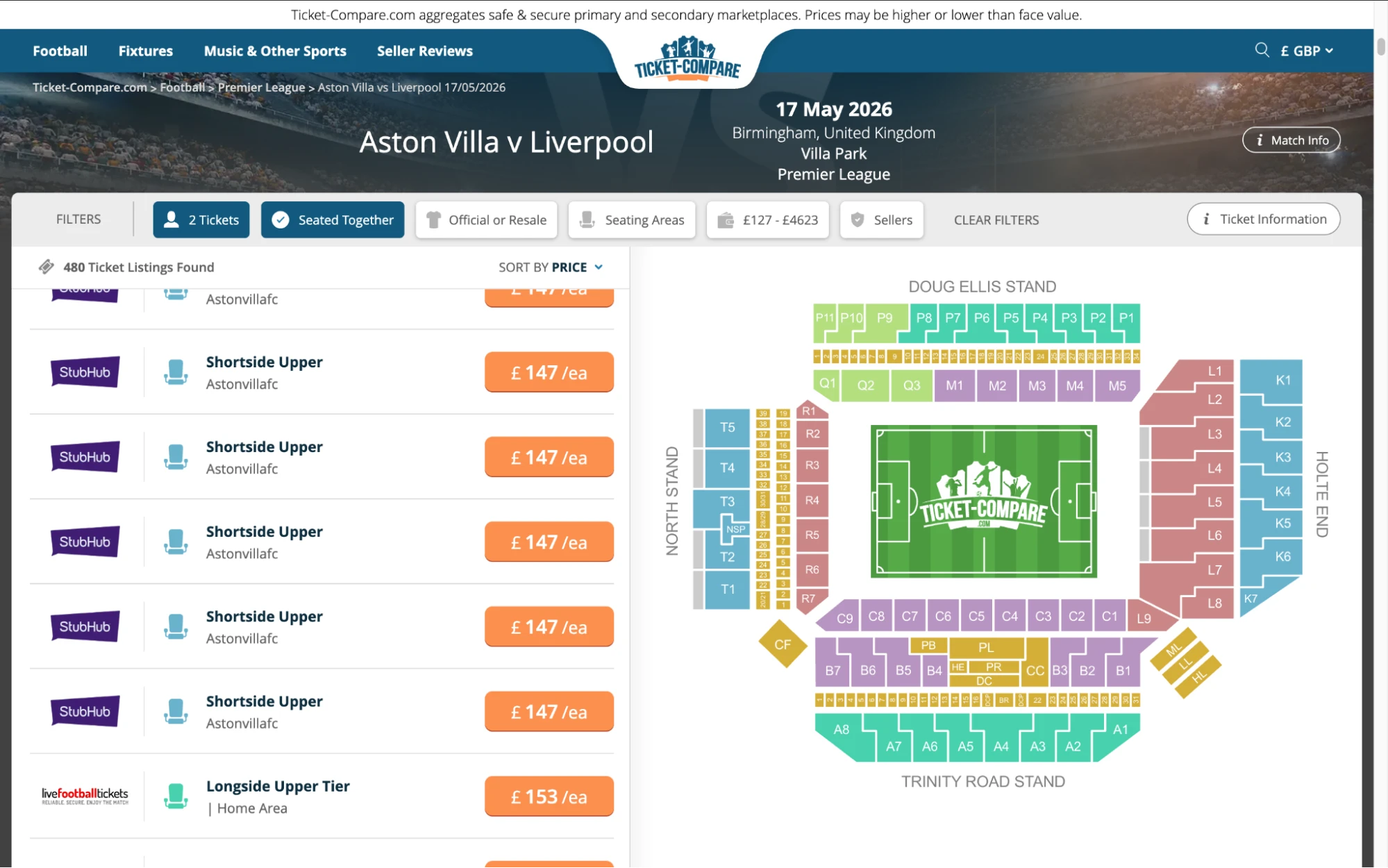
Task: Open the Premier League breadcrumb link
Action: coord(260,87)
